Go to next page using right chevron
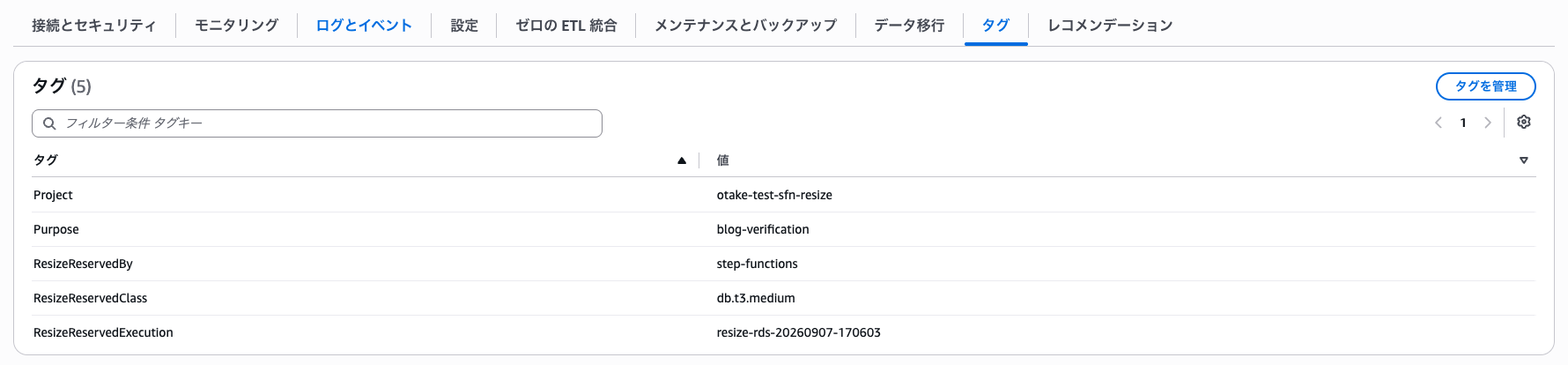 pos(1488,123)
